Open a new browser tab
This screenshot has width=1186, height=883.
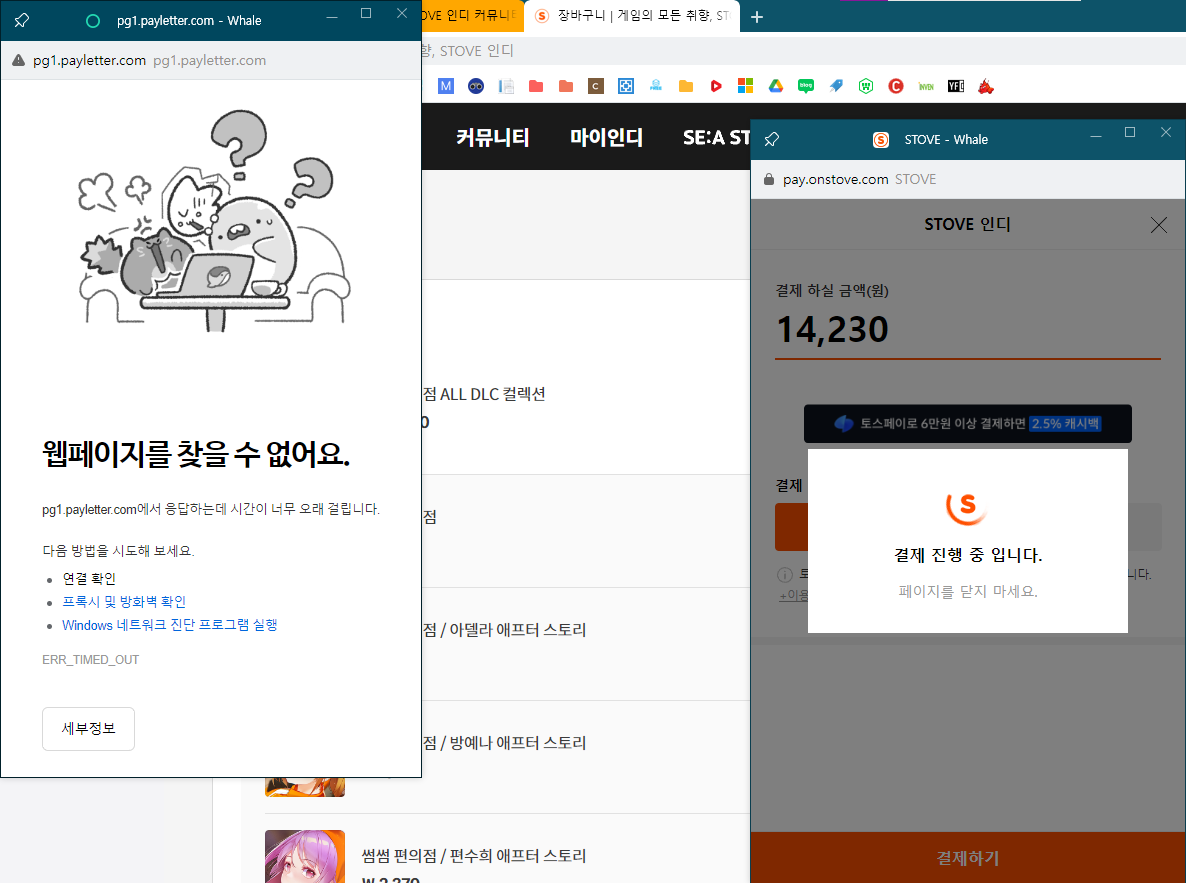tap(757, 17)
